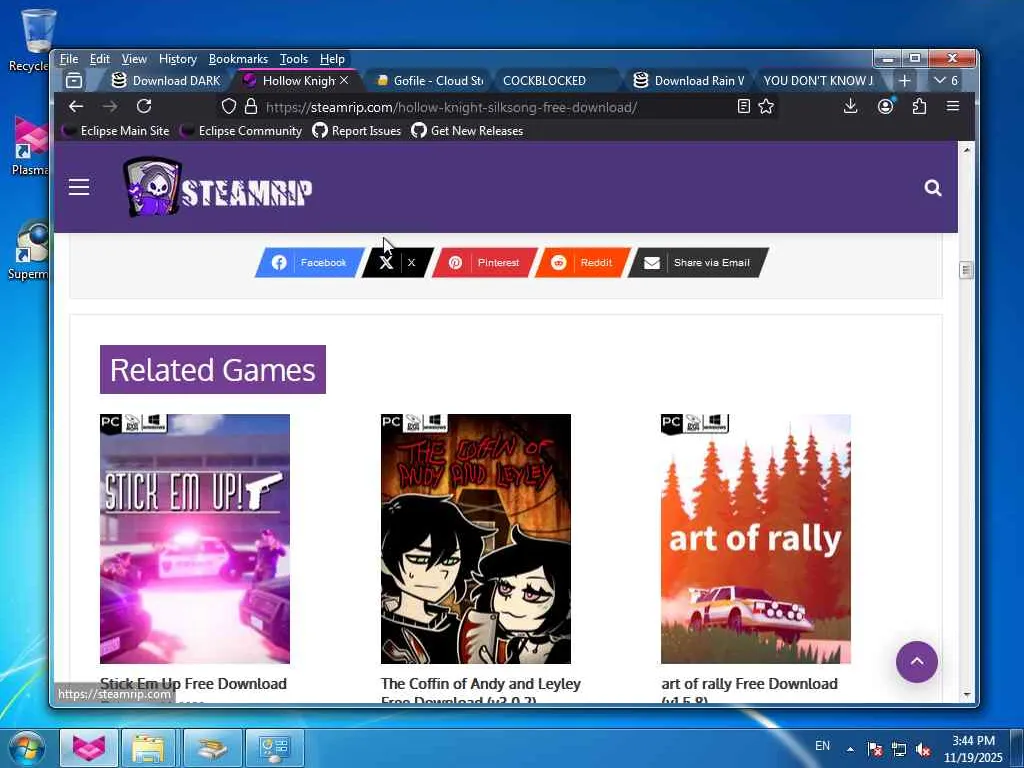The height and width of the screenshot is (768, 1024).
Task: Share the page on Facebook
Action: tap(310, 263)
